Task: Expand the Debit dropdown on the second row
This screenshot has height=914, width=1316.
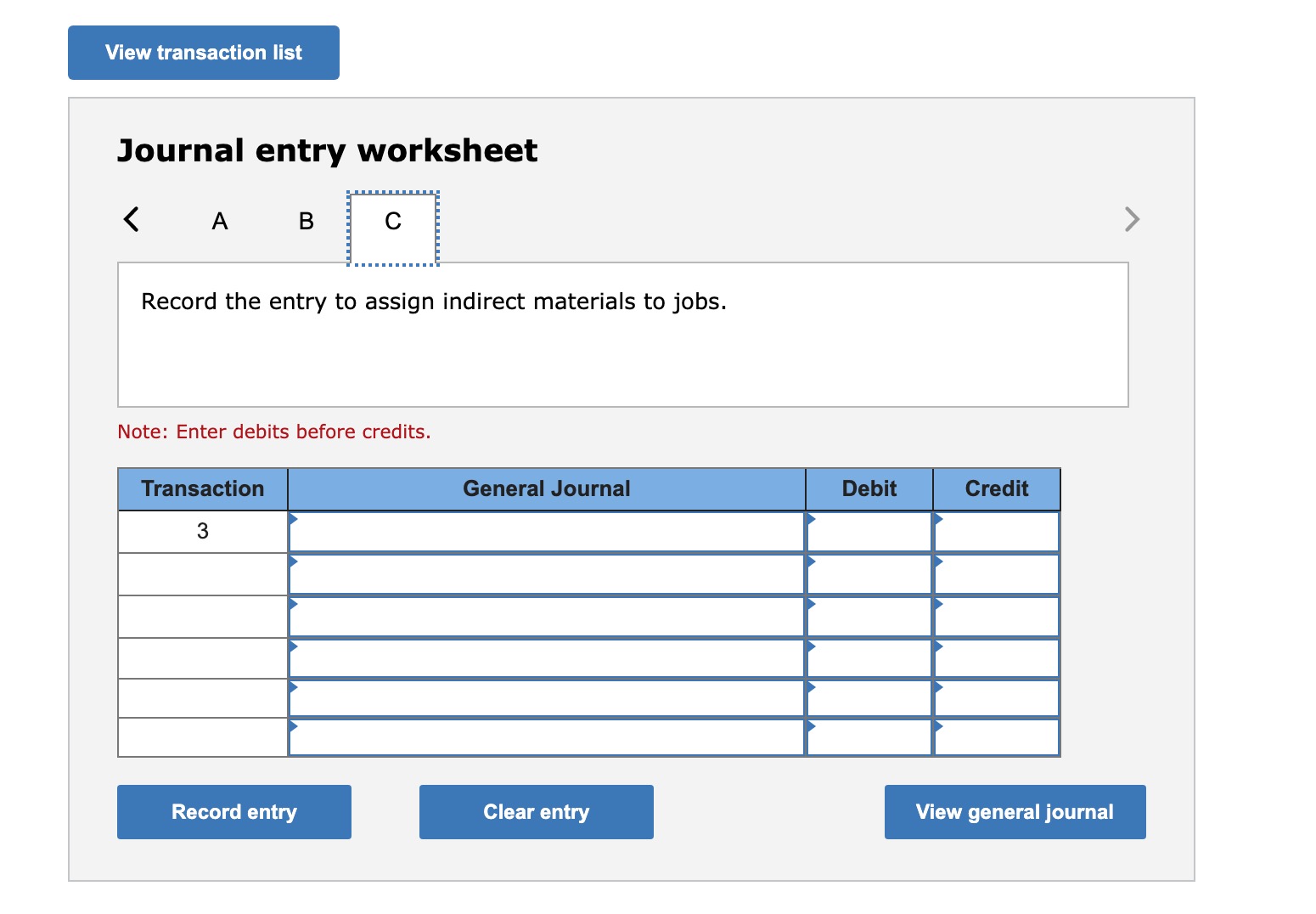Action: click(x=811, y=560)
